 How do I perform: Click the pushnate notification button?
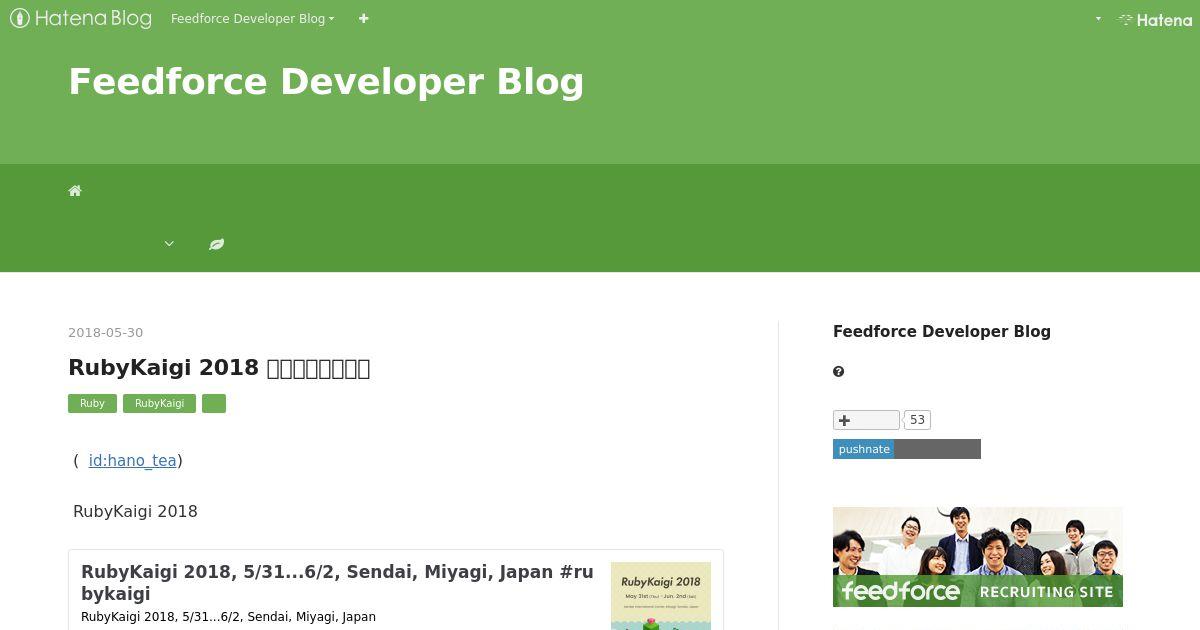click(x=907, y=449)
